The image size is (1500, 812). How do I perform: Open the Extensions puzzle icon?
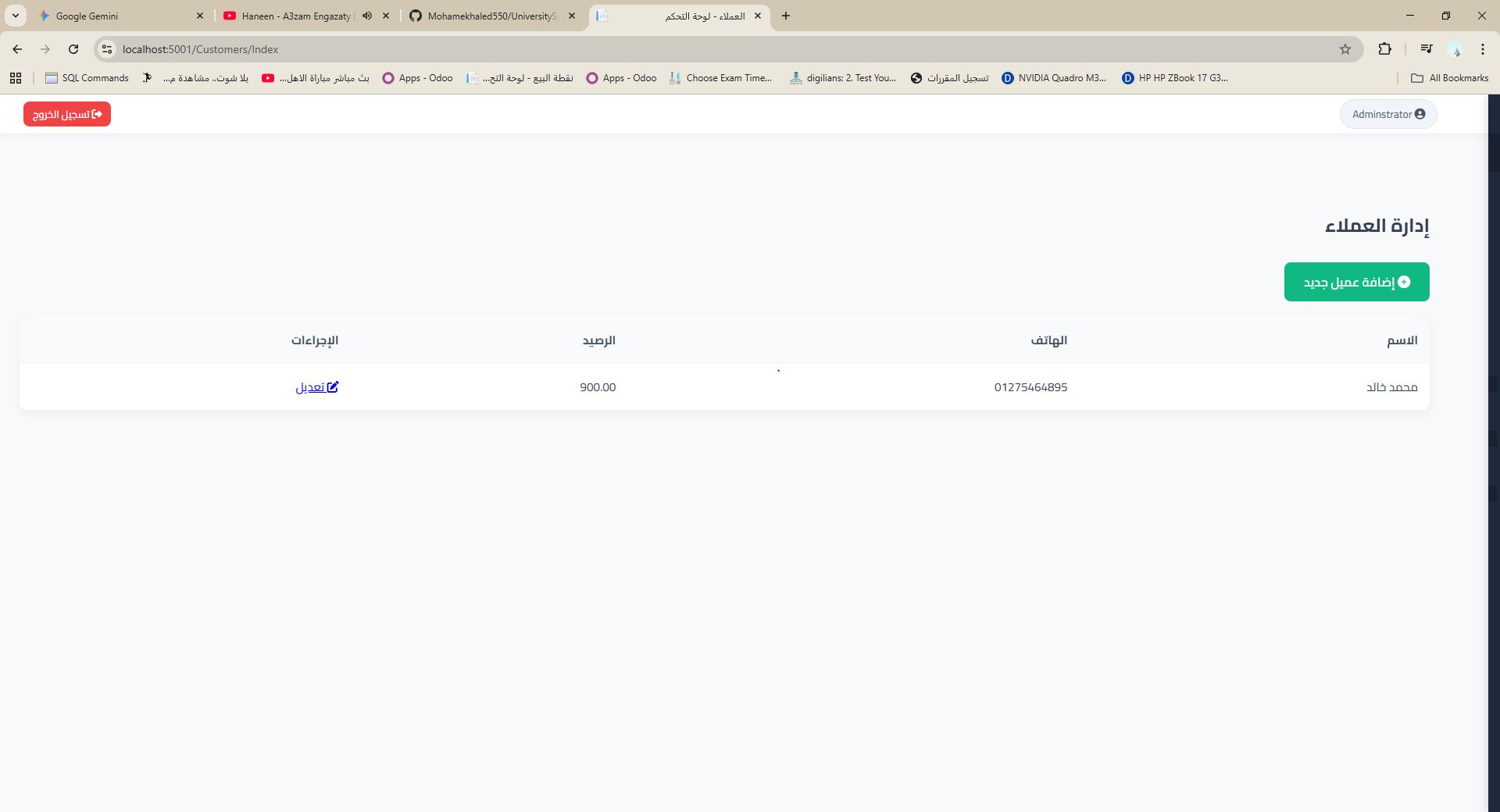coord(1384,49)
